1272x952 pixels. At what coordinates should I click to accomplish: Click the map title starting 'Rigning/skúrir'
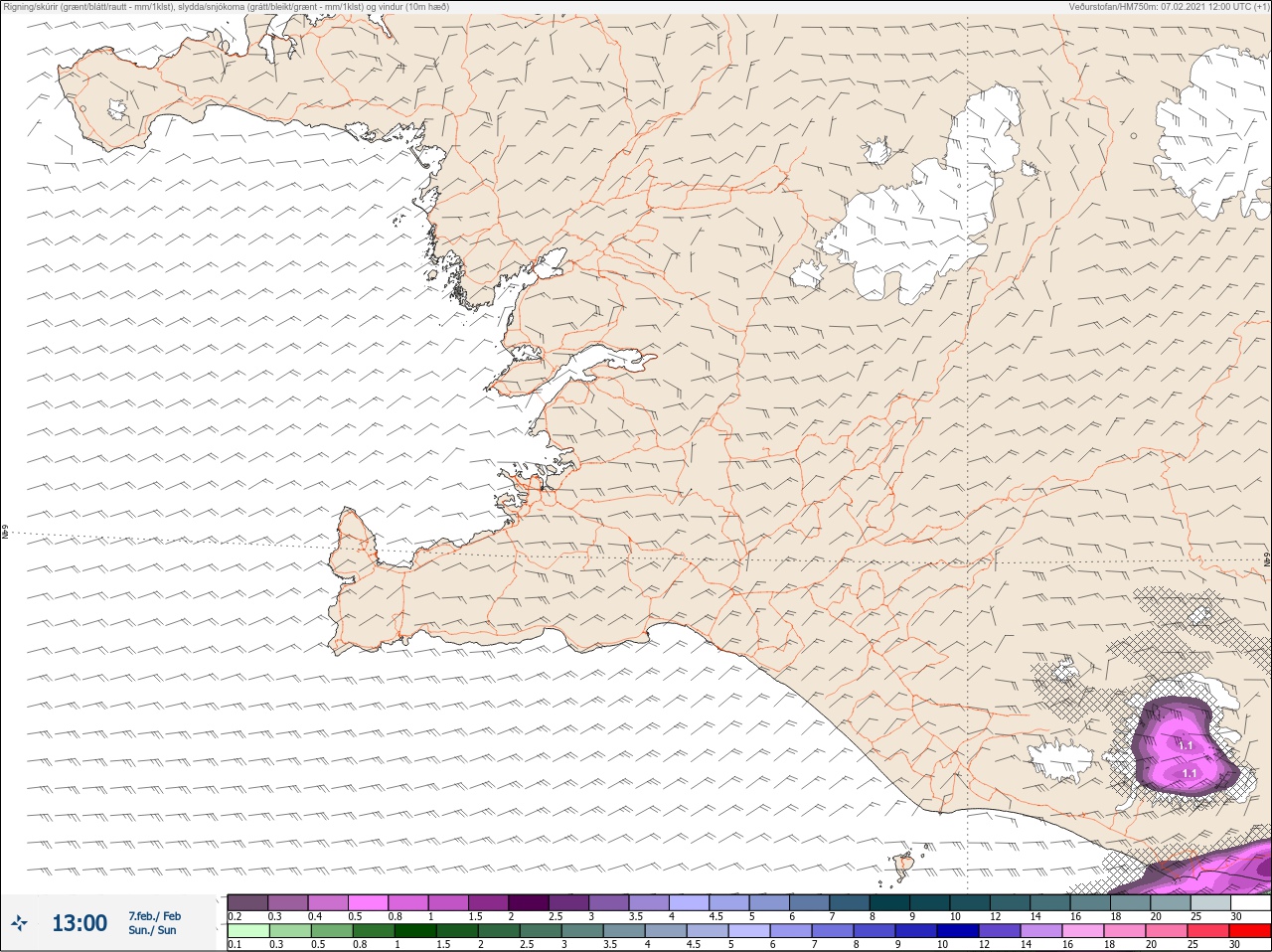[227, 7]
